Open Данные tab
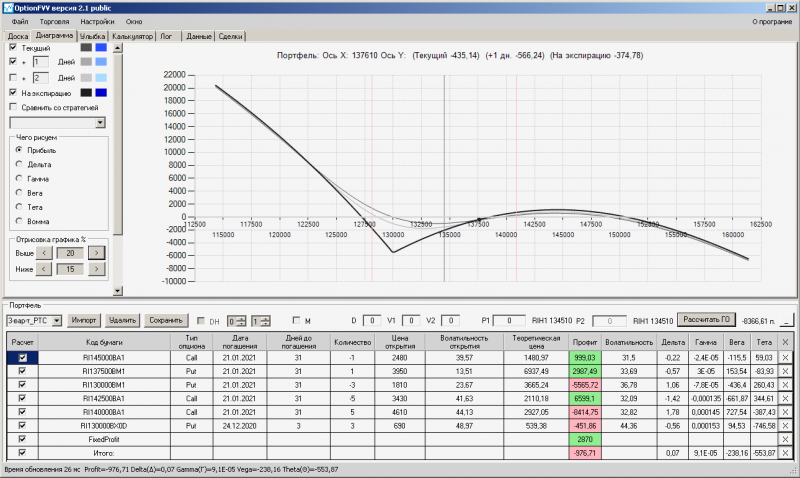Image resolution: width=800 pixels, height=478 pixels. tap(199, 36)
